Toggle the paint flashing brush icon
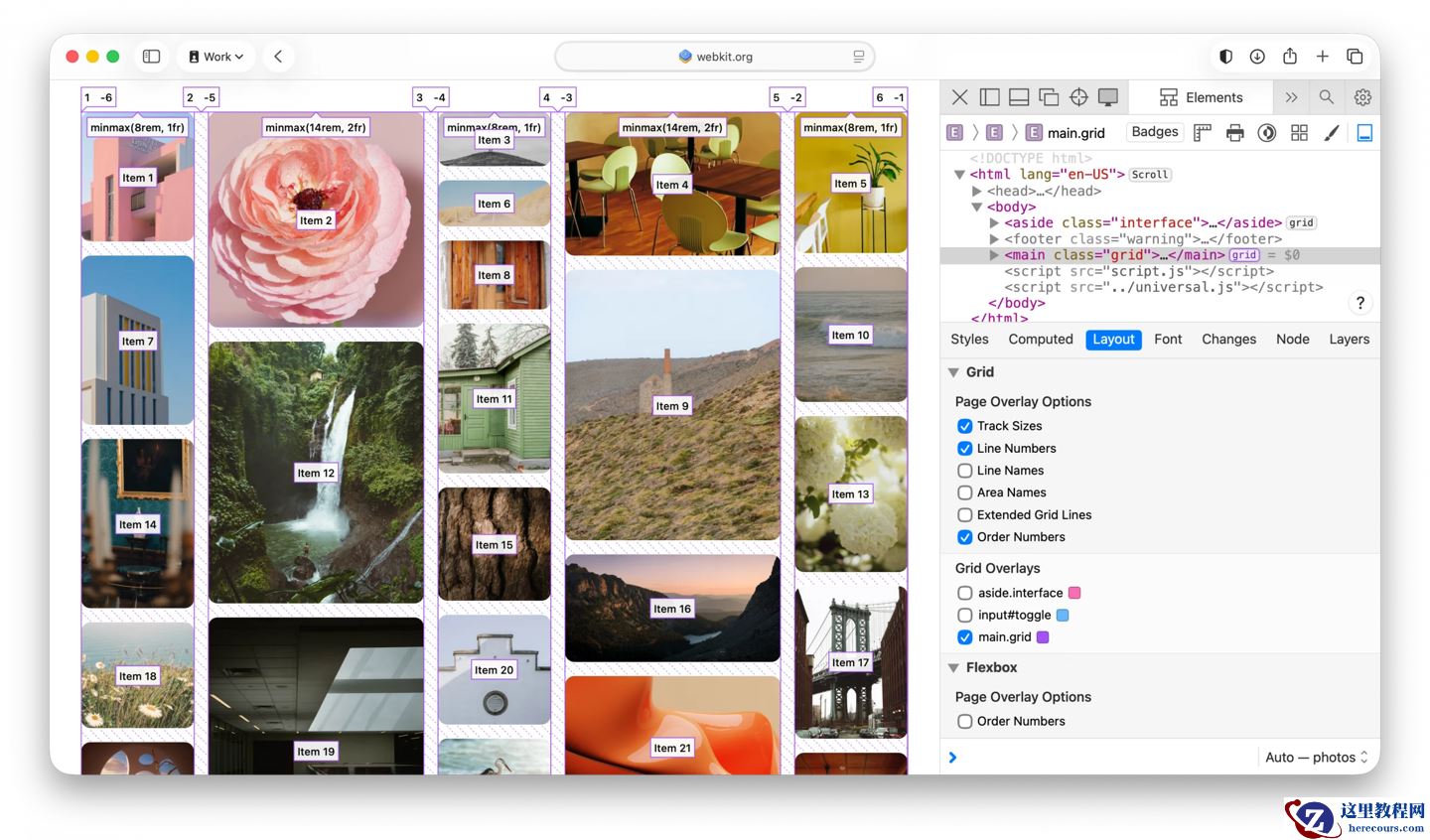Viewport: 1430px width, 840px height. point(1332,133)
